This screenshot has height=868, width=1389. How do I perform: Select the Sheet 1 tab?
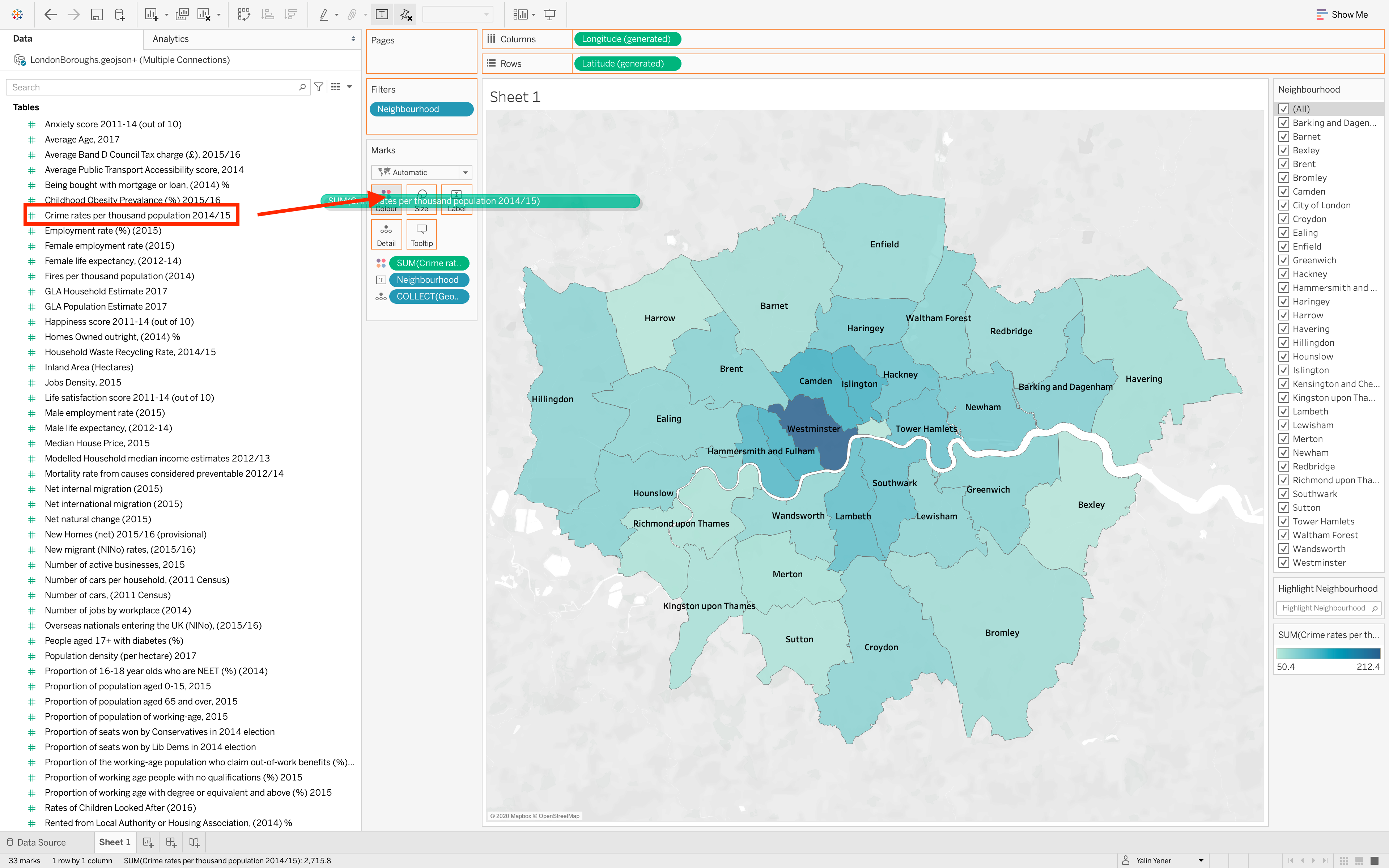click(114, 842)
